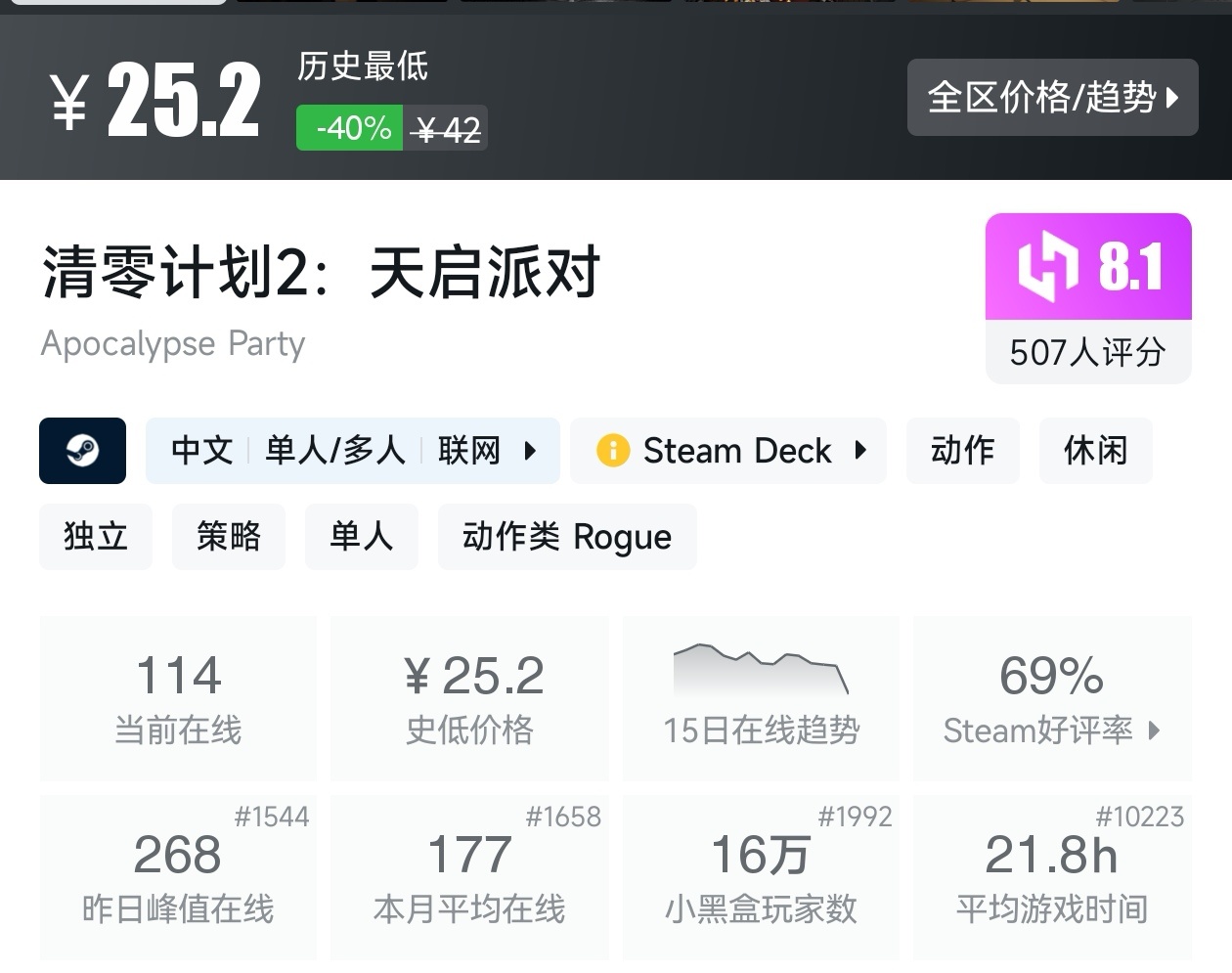Open the 全区价格/趋势 price trends button
1232x973 pixels.
pyautogui.click(x=1052, y=97)
